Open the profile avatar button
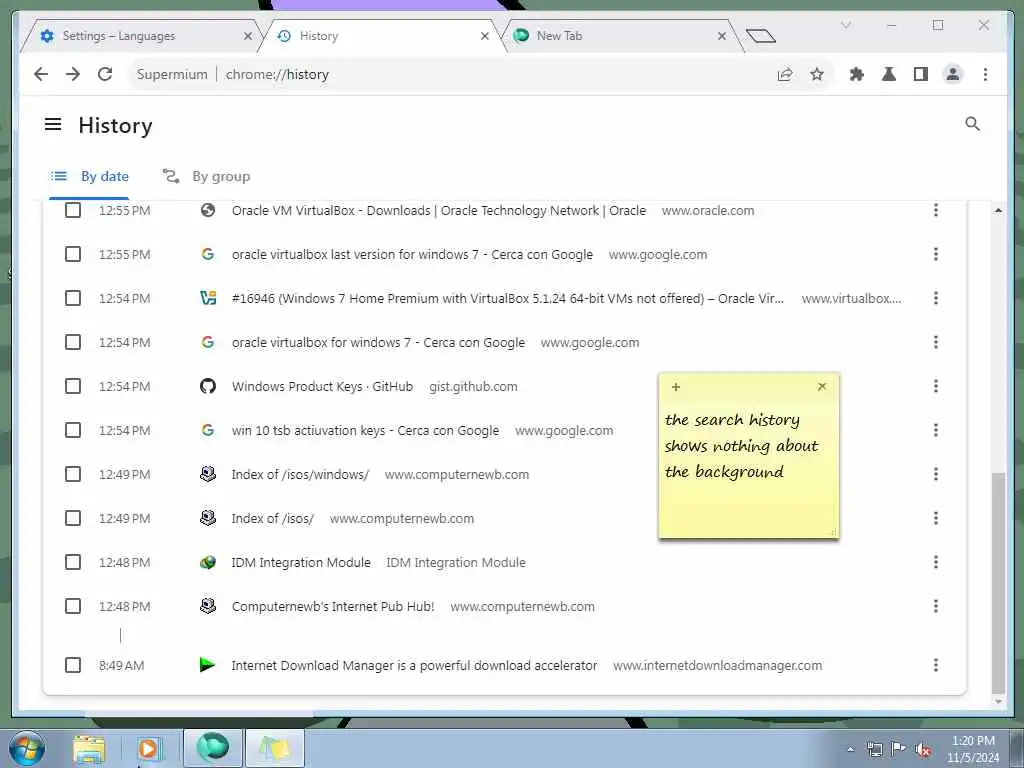This screenshot has height=768, width=1024. (953, 74)
